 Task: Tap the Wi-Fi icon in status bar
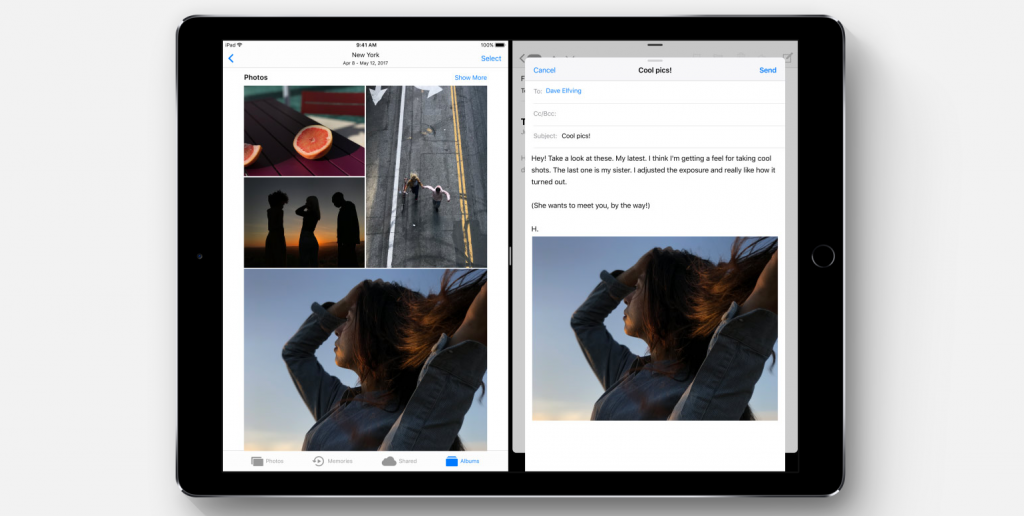240,45
